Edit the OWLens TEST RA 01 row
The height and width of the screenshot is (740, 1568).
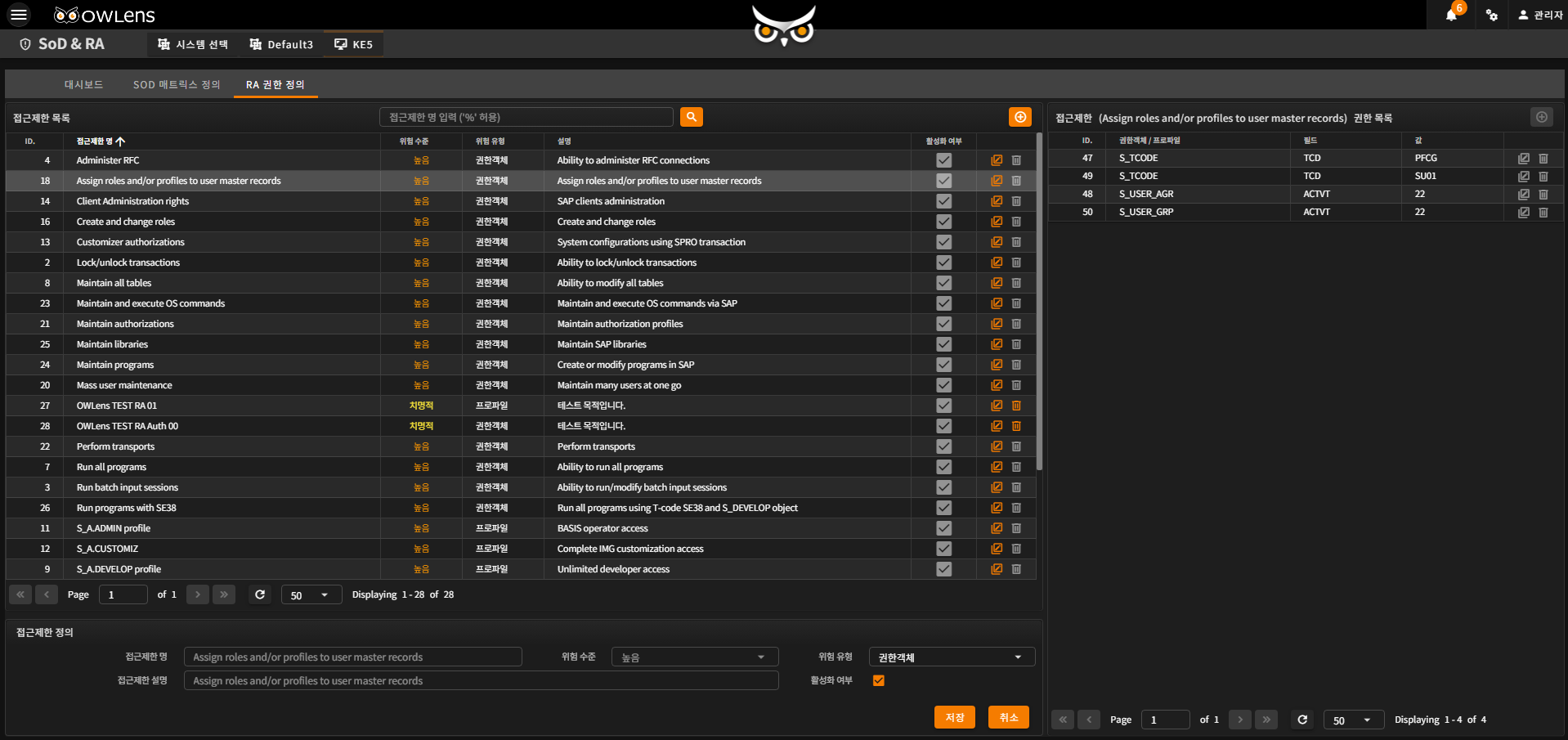(997, 406)
